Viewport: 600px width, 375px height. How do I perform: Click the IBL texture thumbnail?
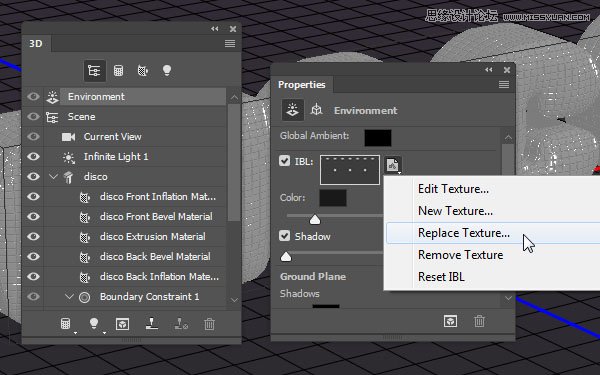(x=350, y=170)
